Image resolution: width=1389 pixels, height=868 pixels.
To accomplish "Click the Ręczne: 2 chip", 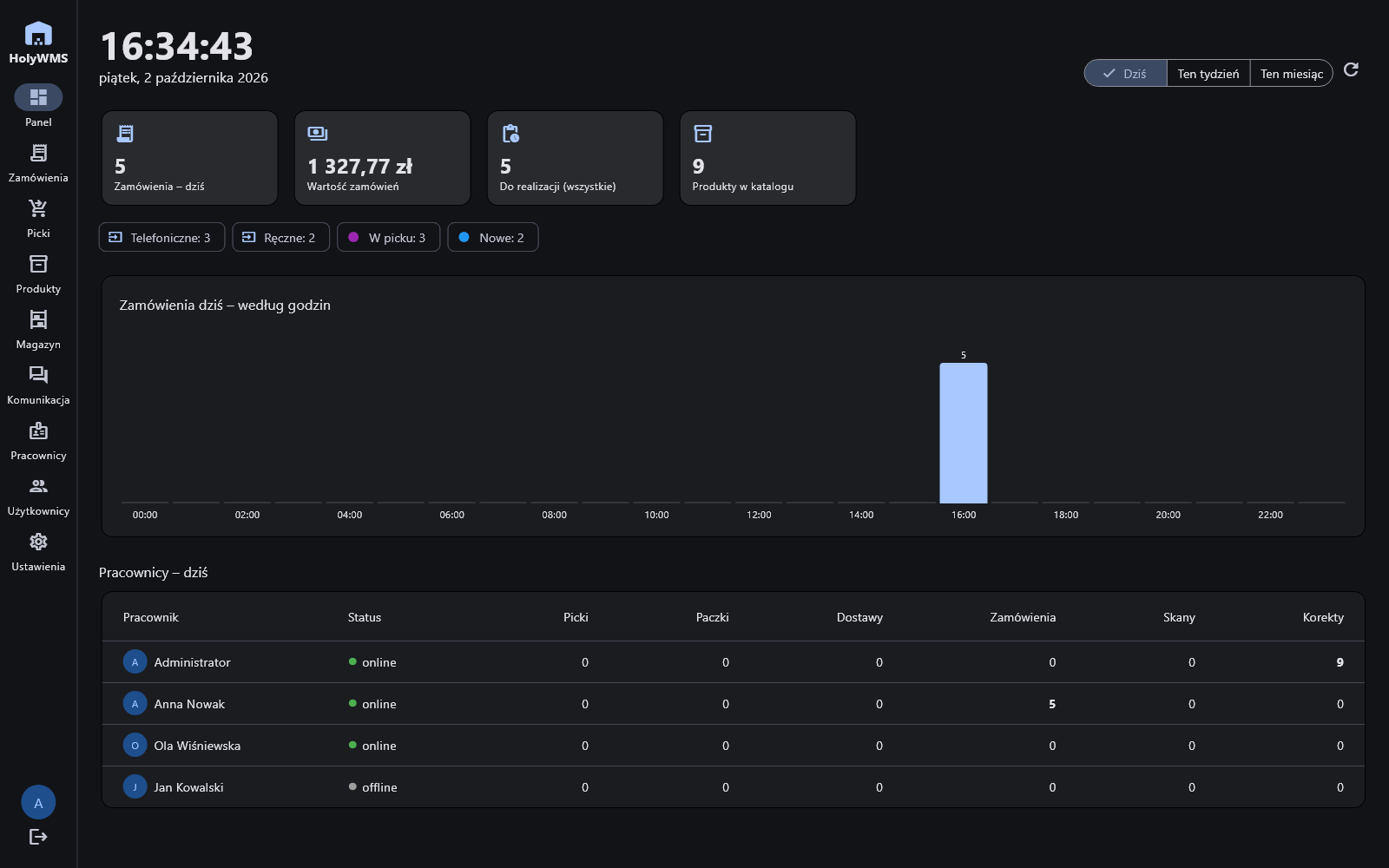I will point(281,238).
